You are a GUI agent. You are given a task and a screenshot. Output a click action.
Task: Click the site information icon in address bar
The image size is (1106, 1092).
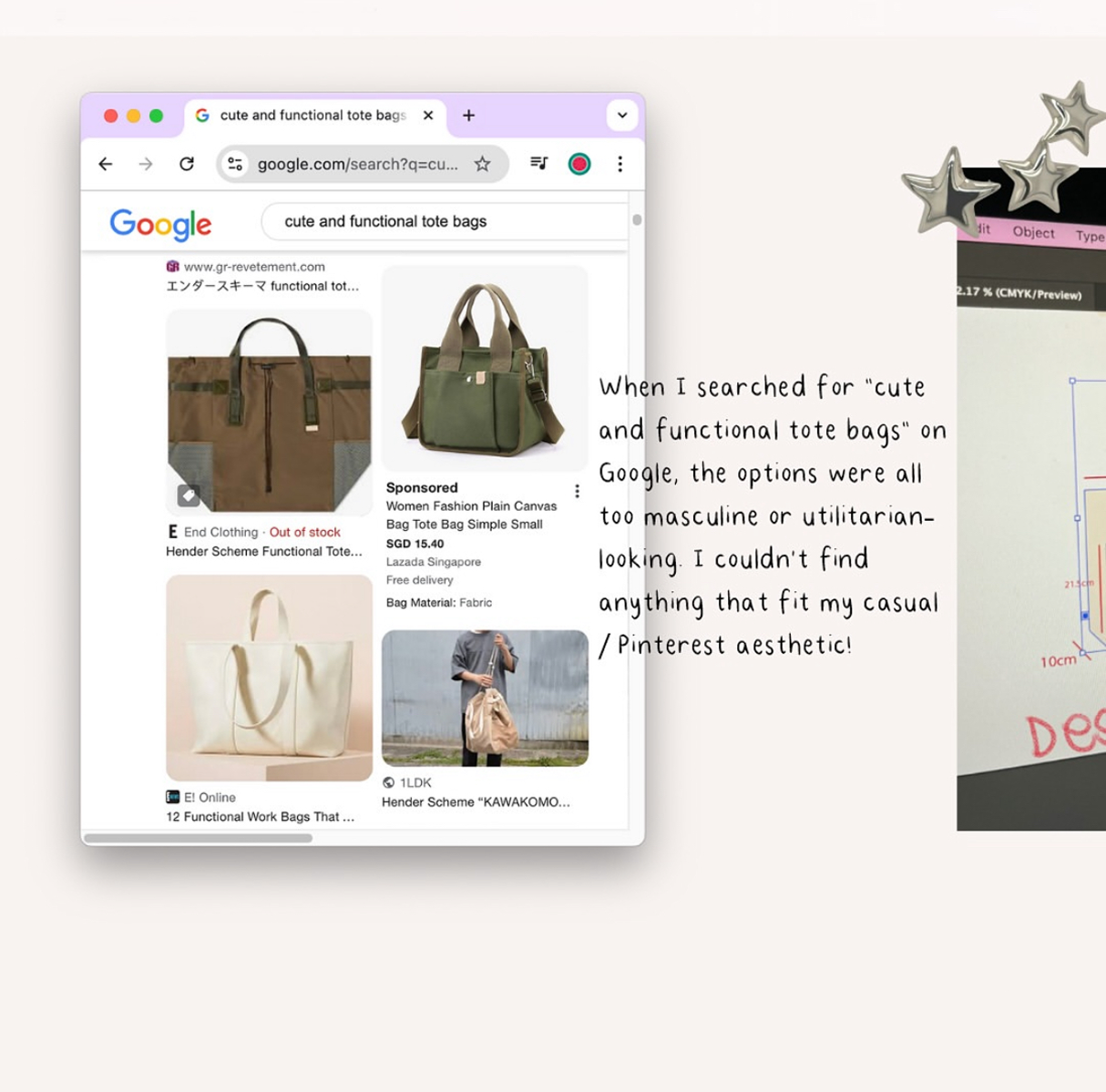click(236, 164)
